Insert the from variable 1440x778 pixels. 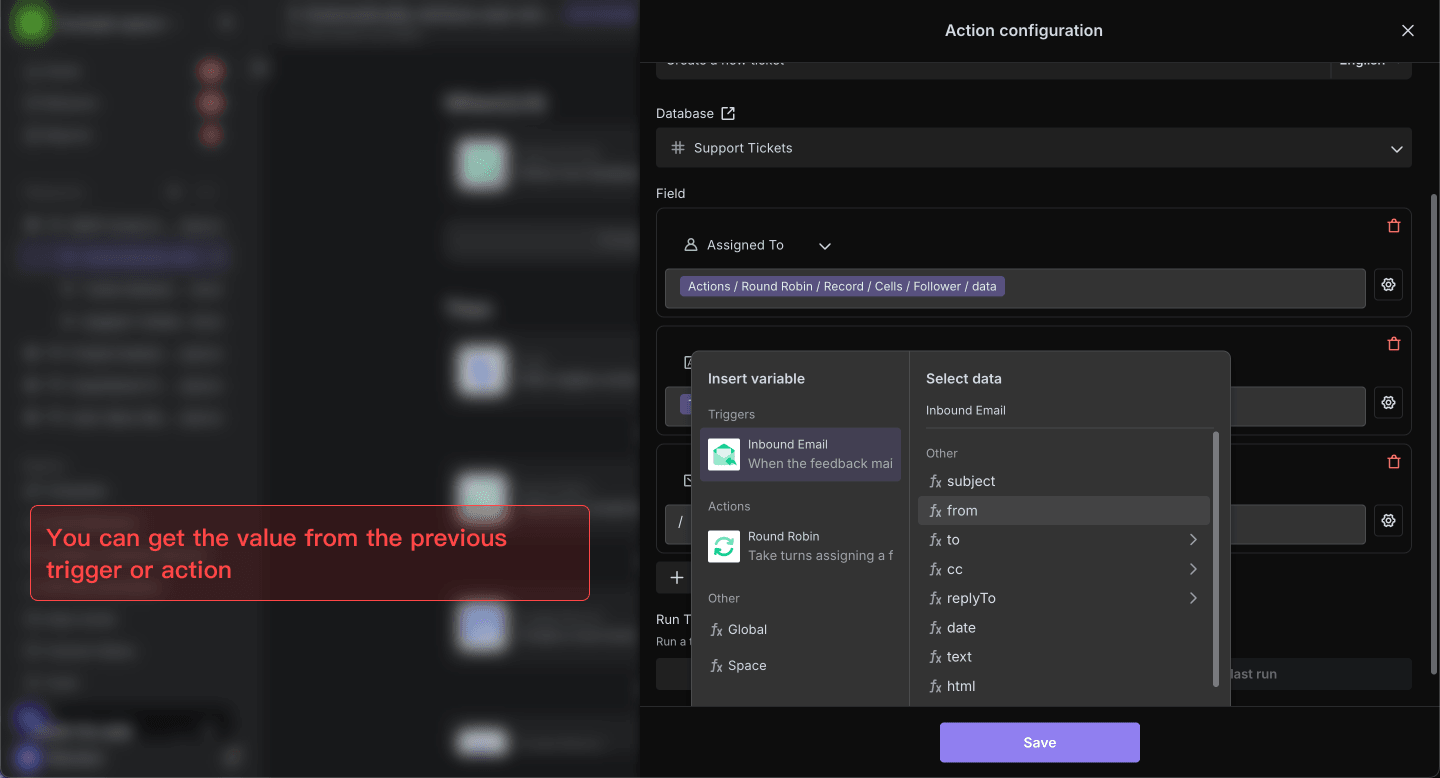tap(1064, 511)
